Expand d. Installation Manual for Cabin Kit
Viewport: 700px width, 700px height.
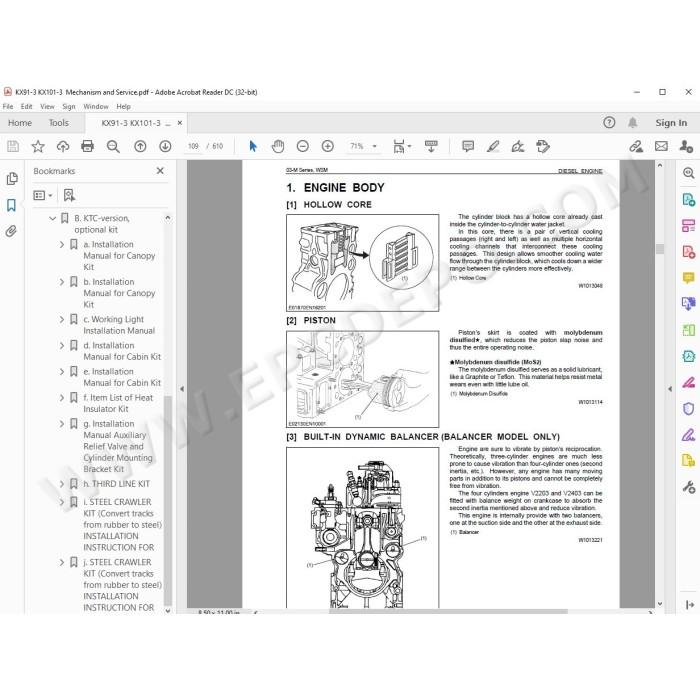(x=62, y=346)
